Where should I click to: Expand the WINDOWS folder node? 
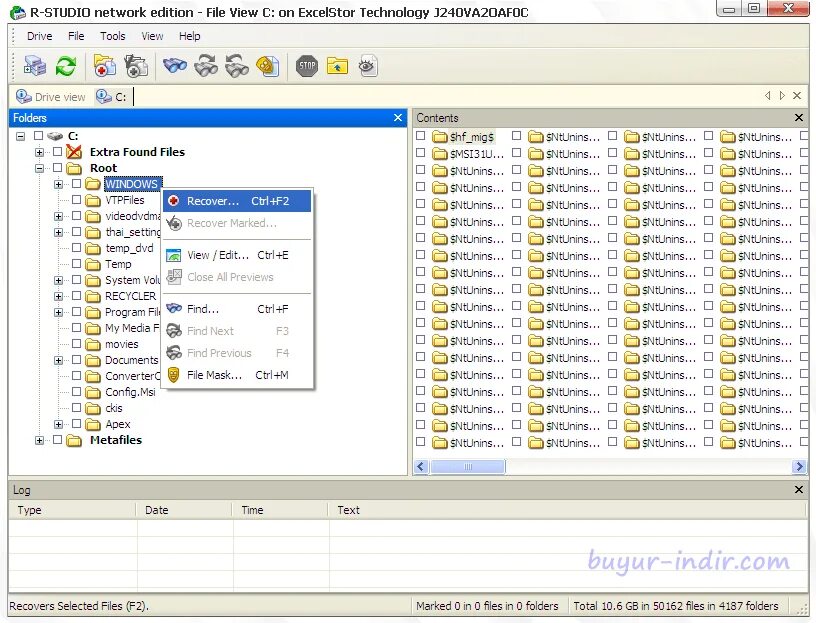[58, 184]
